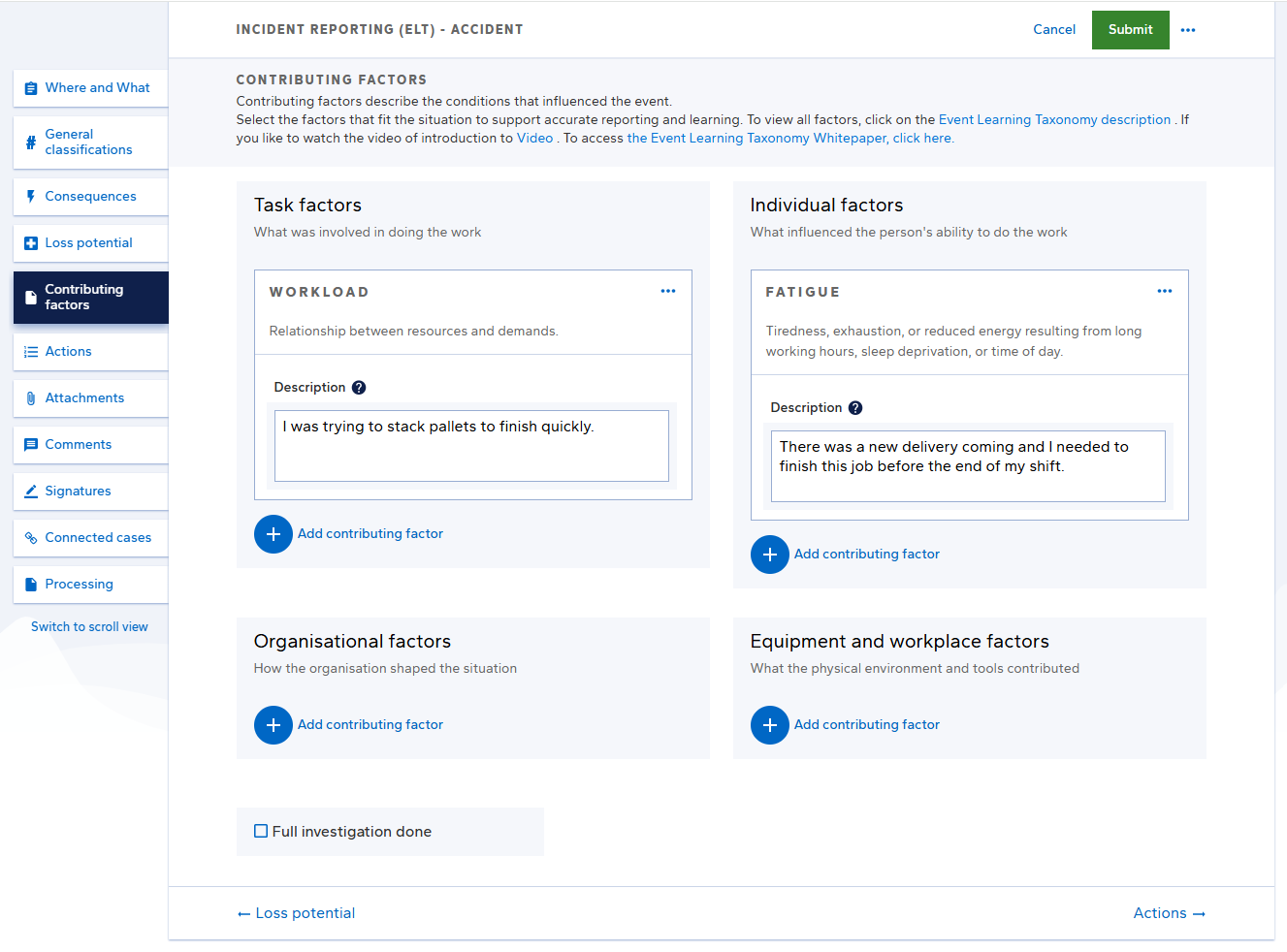Screen dimensions: 1287x952
Task: Submit the incident report
Action: click(x=1130, y=29)
